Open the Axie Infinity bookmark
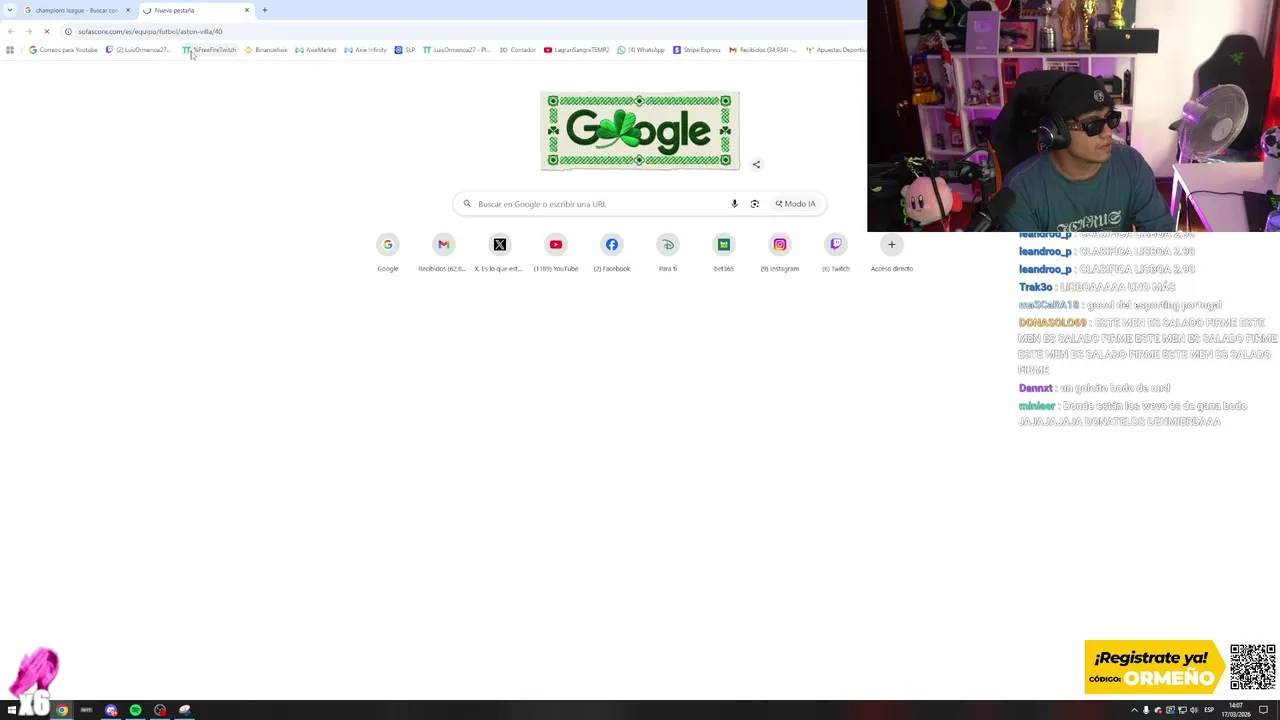1280x720 pixels. [x=365, y=50]
